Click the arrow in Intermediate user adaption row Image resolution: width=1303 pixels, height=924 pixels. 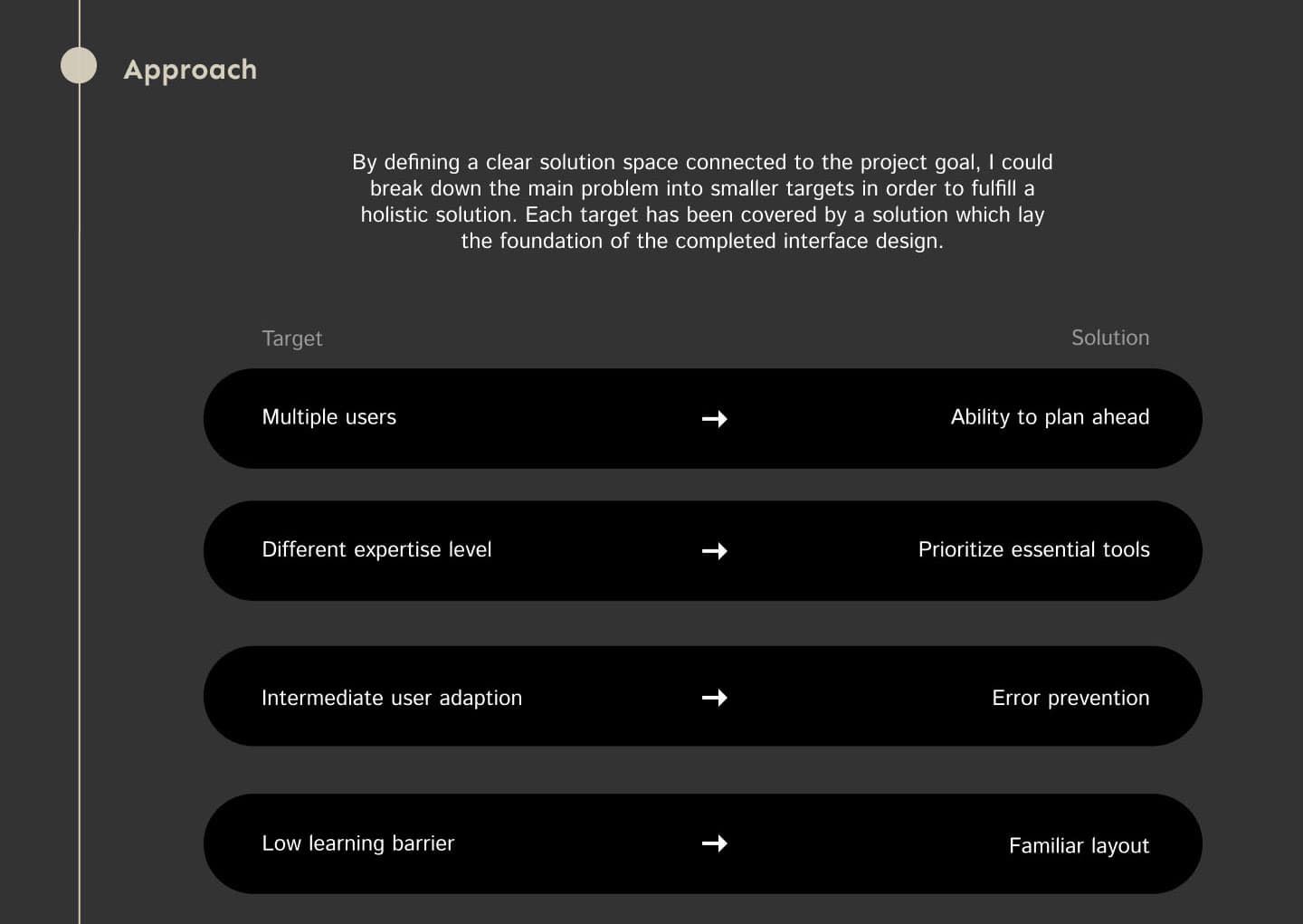(x=715, y=697)
